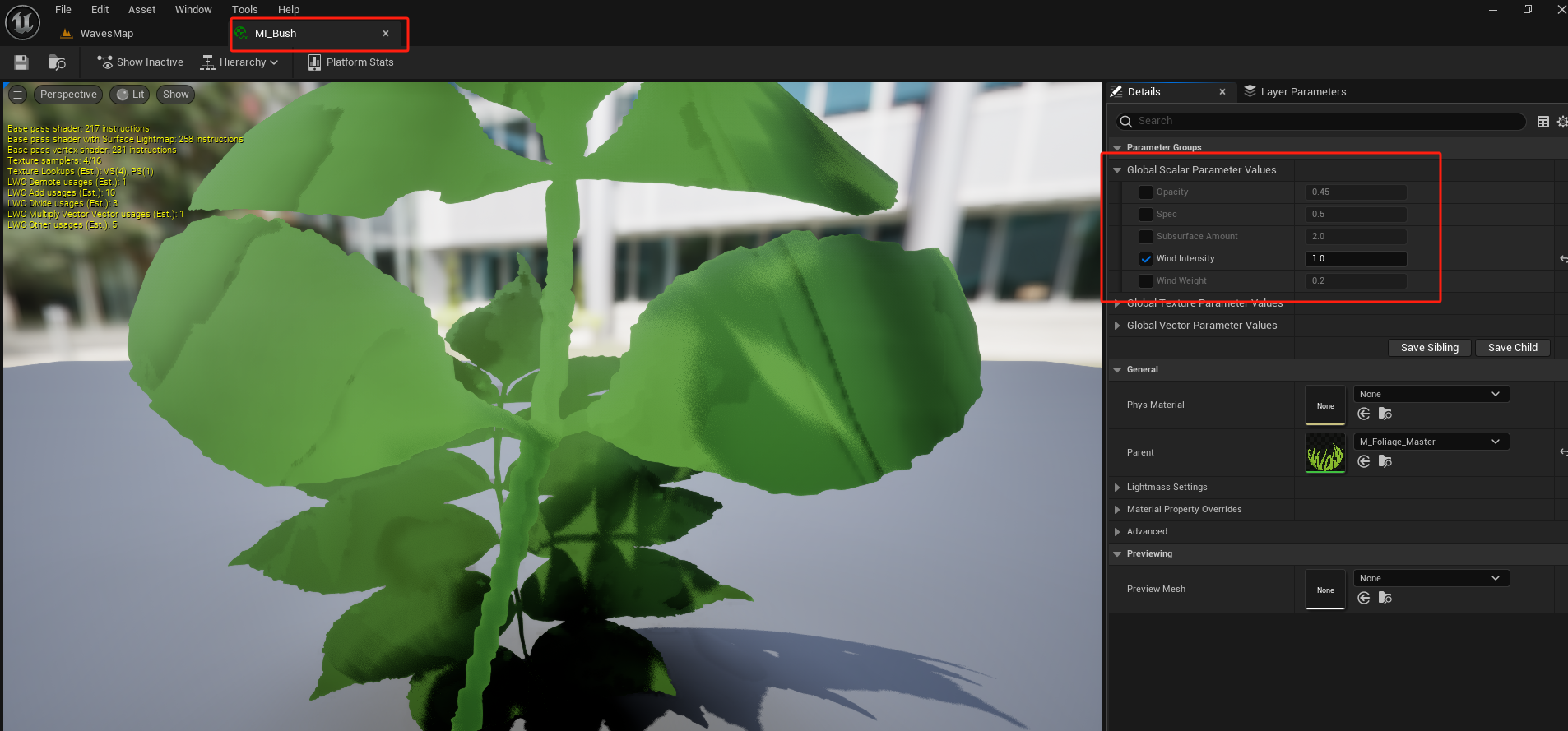Toggle Platform Stats
1568x731 pixels.
(x=350, y=62)
